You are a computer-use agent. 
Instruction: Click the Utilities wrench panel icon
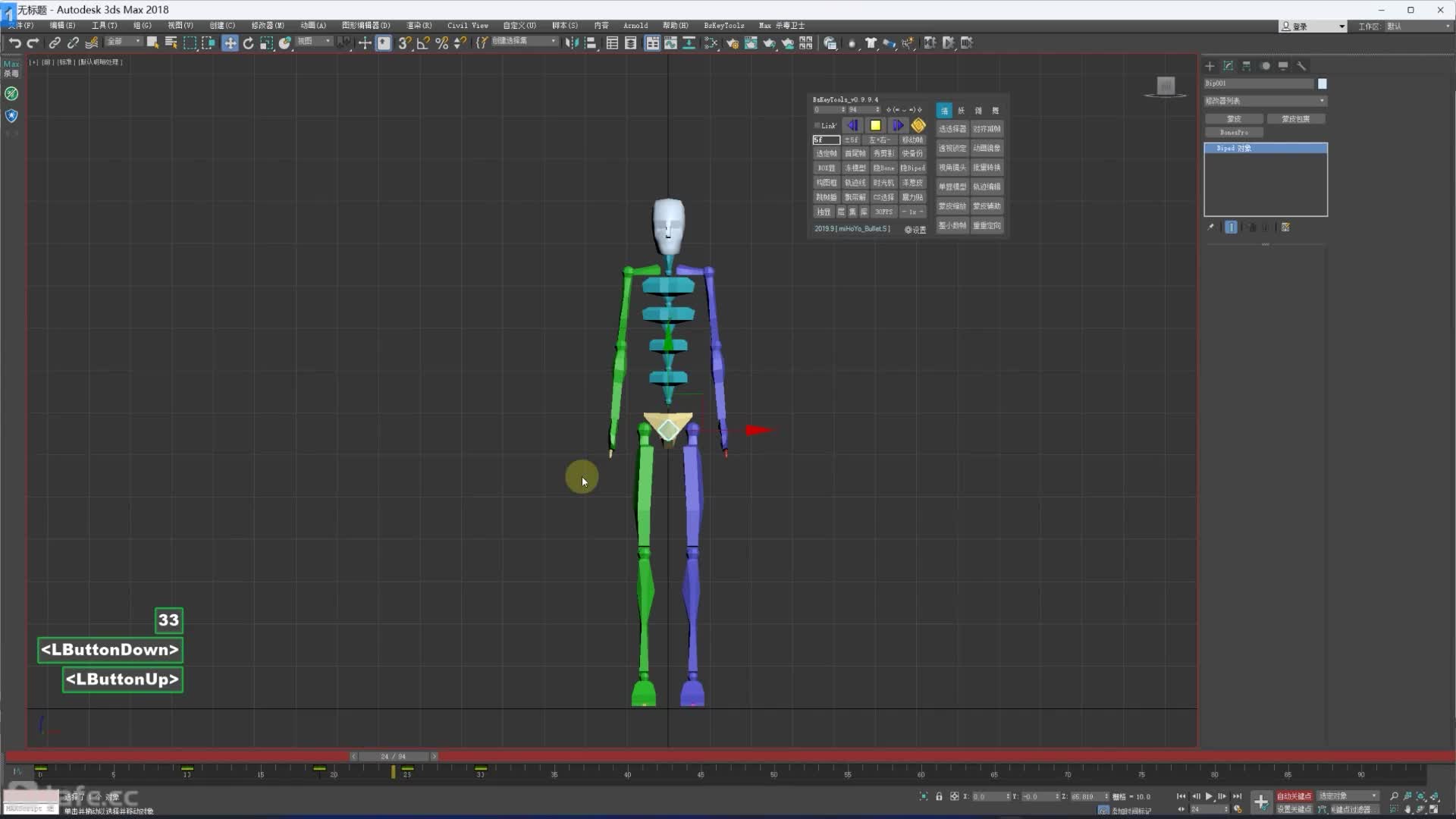1301,66
